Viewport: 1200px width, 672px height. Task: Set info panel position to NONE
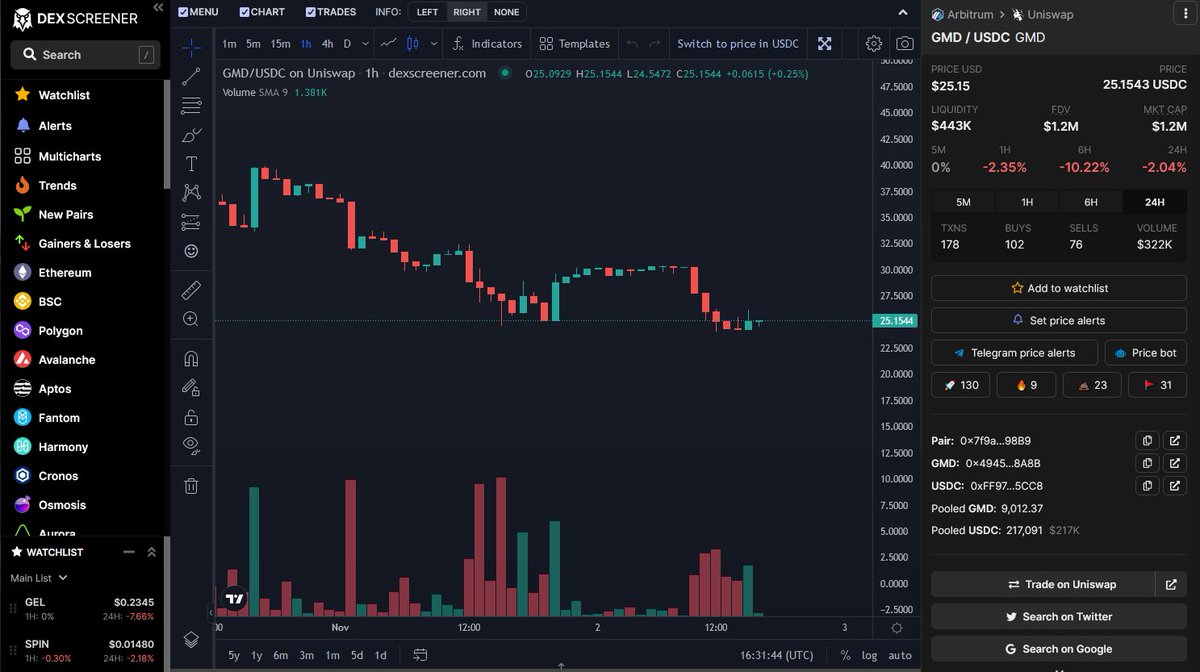506,12
